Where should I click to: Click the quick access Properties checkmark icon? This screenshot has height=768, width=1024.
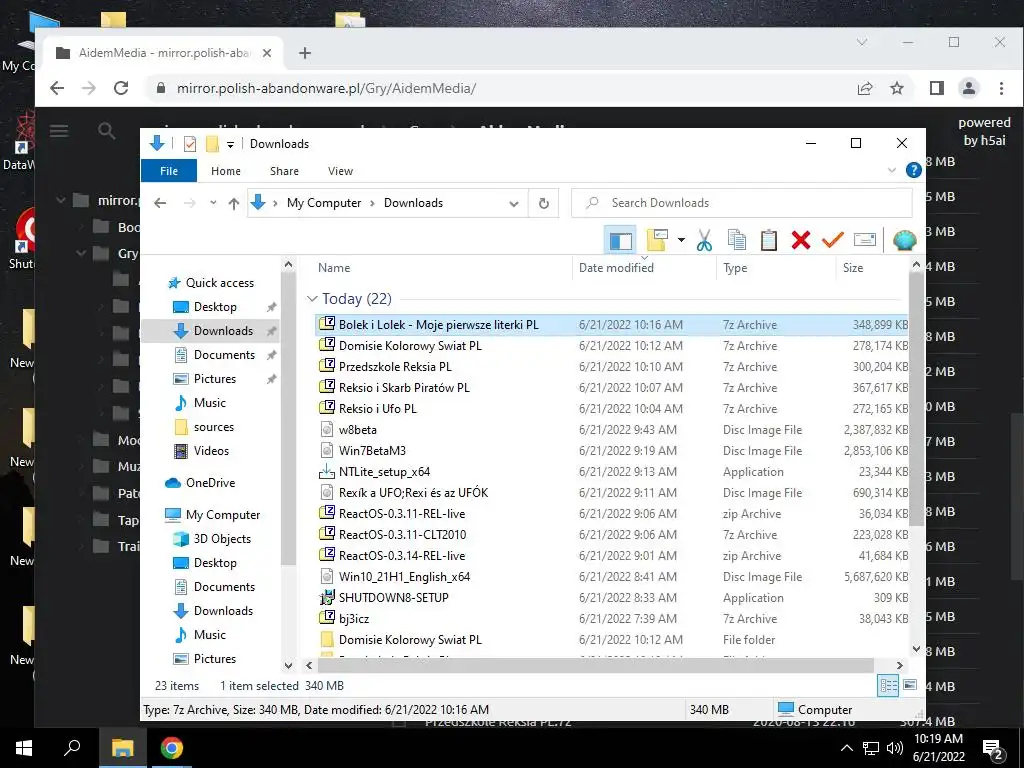click(x=190, y=144)
